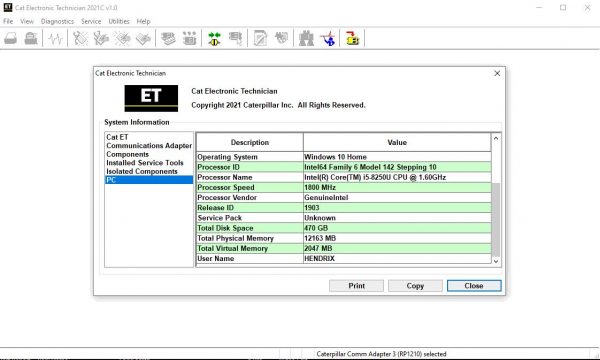The height and width of the screenshot is (360, 600).
Task: Open the Utilities menu
Action: (x=119, y=21)
